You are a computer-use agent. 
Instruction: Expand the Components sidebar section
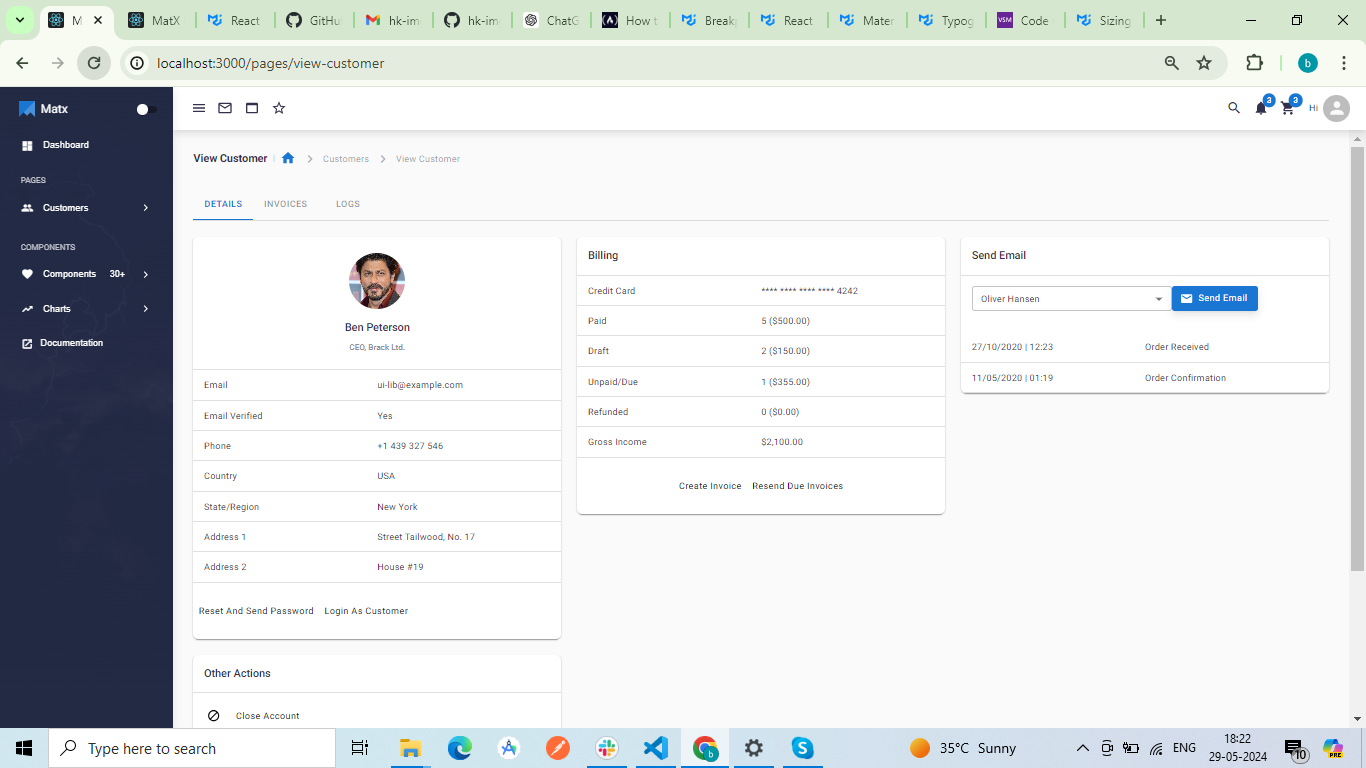[86, 274]
